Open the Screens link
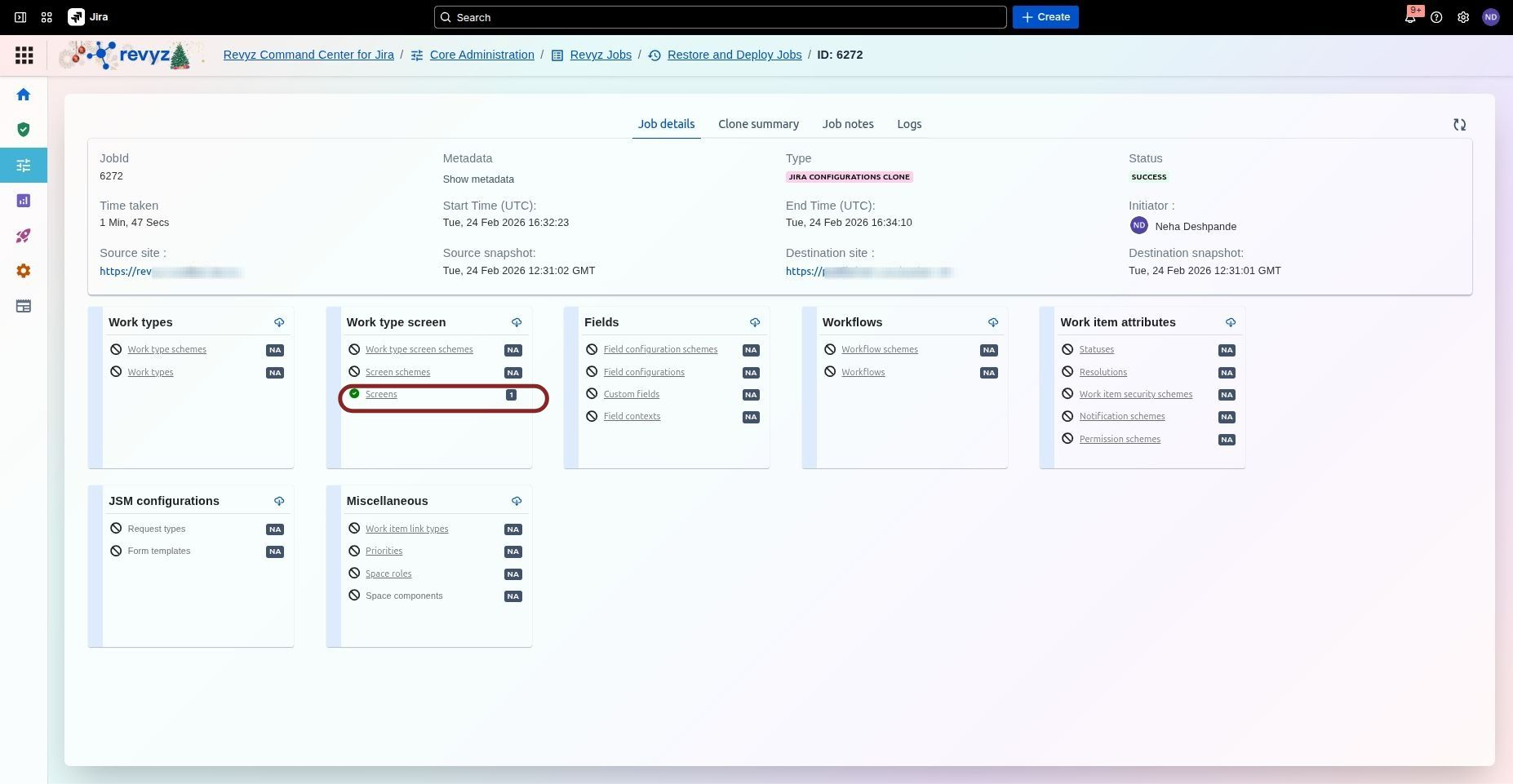Viewport: 1513px width, 784px height. (x=381, y=395)
